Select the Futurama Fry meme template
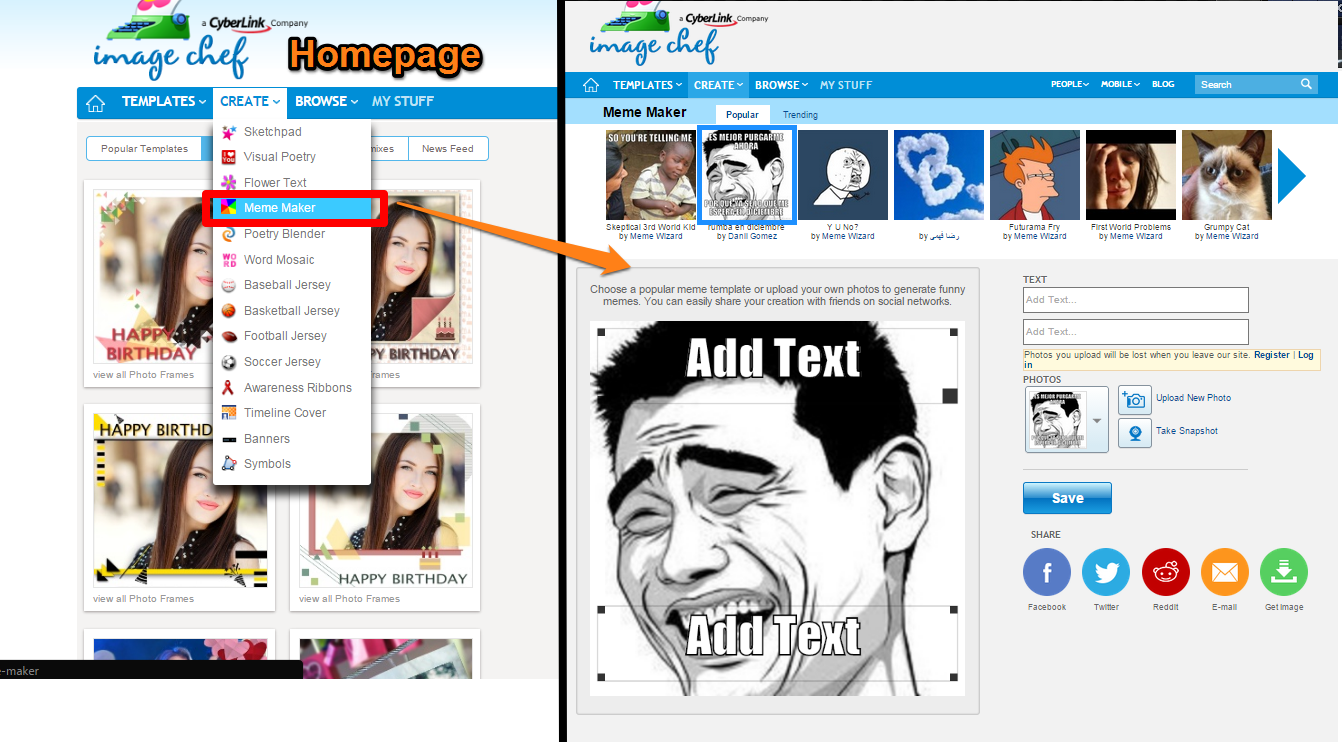 click(1035, 175)
